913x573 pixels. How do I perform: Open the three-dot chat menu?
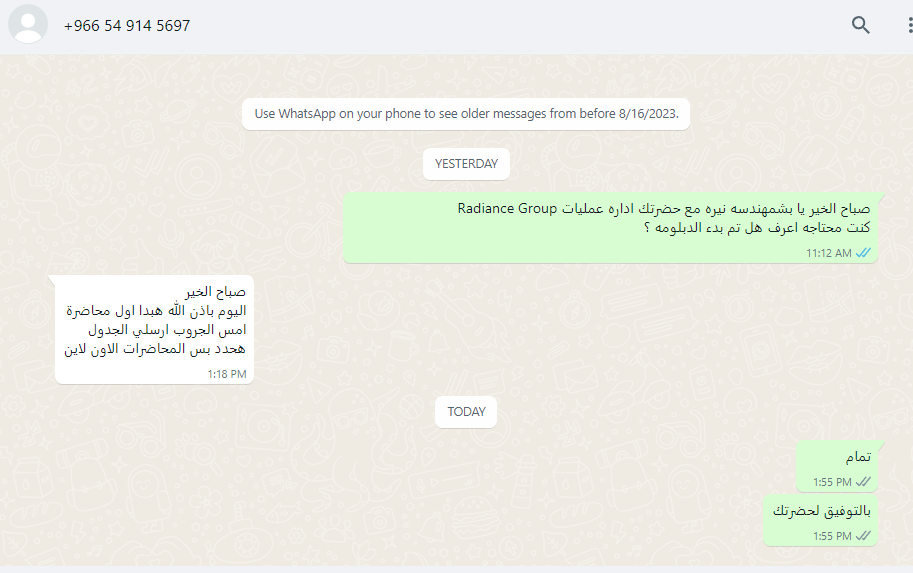click(x=909, y=25)
